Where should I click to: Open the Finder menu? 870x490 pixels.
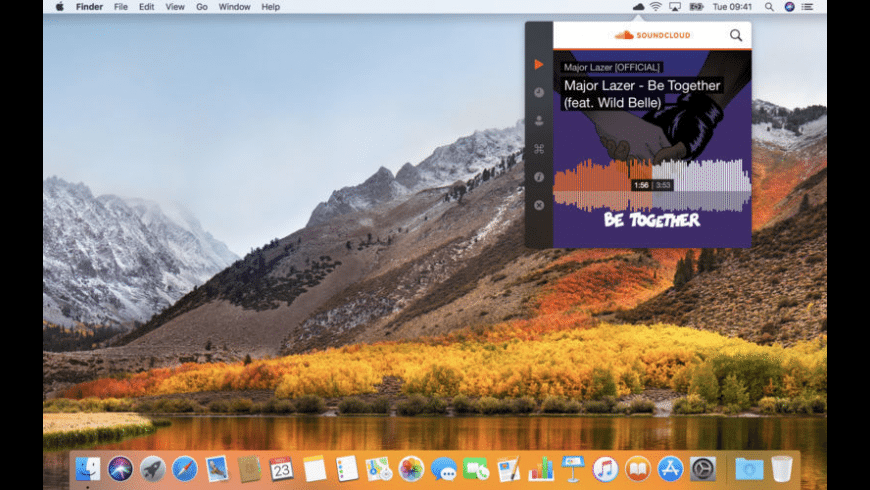click(x=89, y=7)
